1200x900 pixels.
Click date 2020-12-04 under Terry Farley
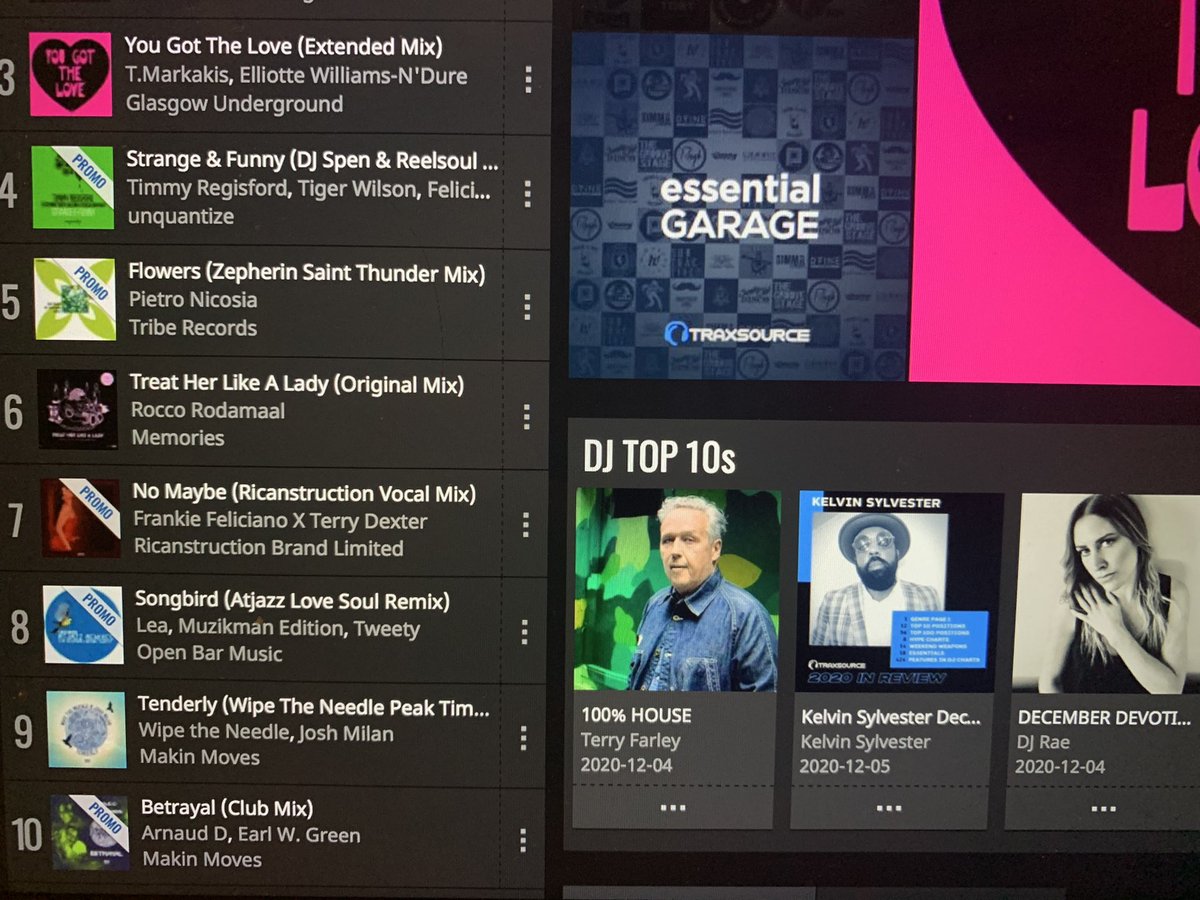point(626,766)
